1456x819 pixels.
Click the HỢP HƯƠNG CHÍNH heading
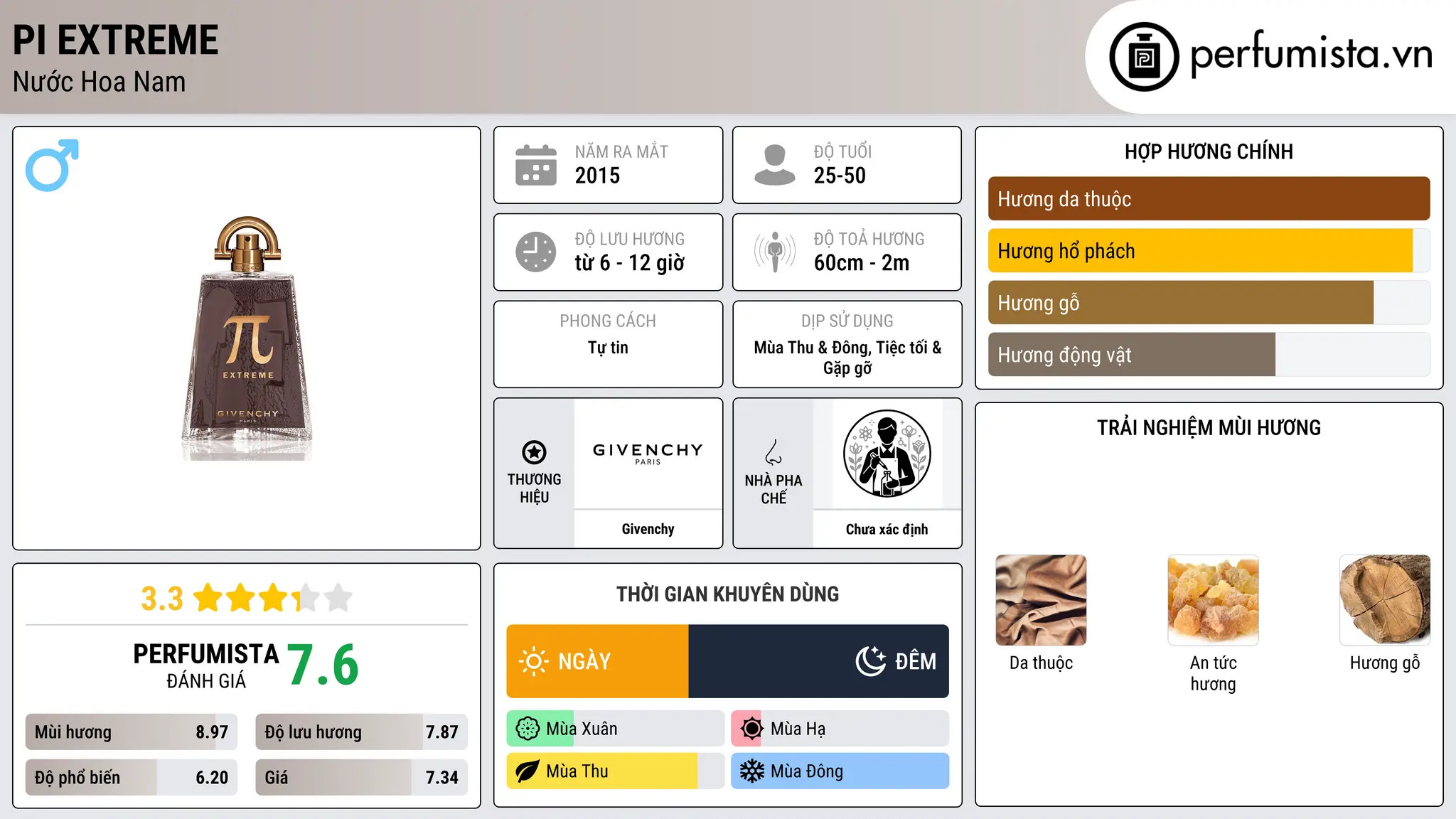click(1209, 152)
